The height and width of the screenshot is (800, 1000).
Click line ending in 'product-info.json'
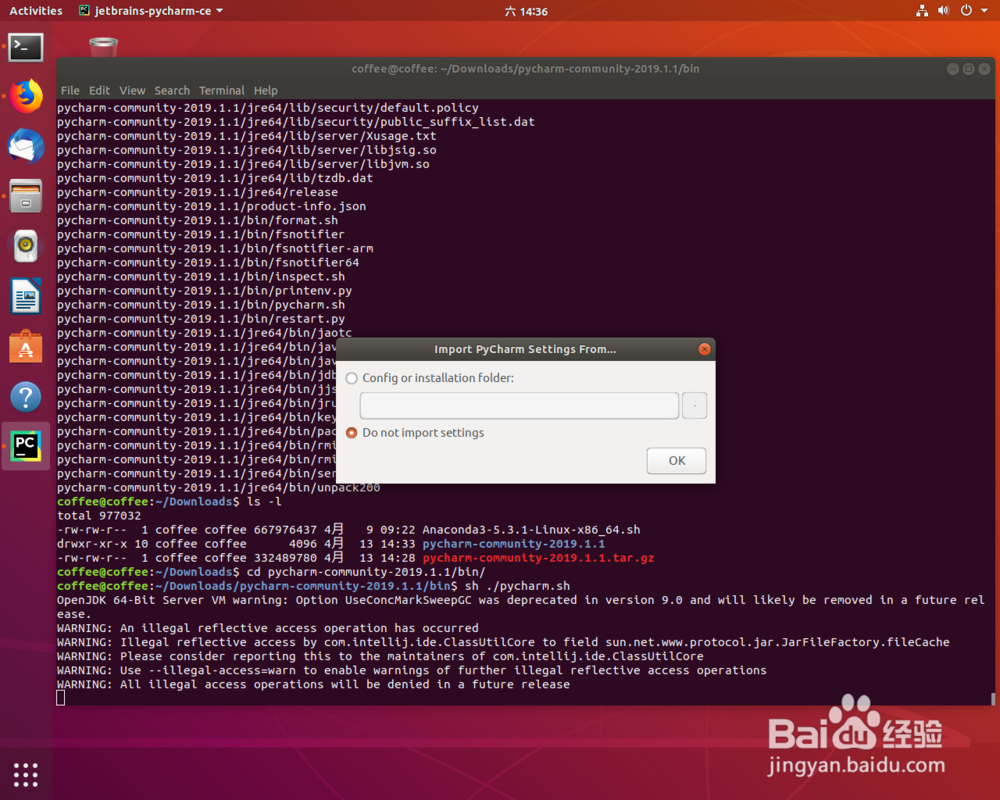(211, 206)
